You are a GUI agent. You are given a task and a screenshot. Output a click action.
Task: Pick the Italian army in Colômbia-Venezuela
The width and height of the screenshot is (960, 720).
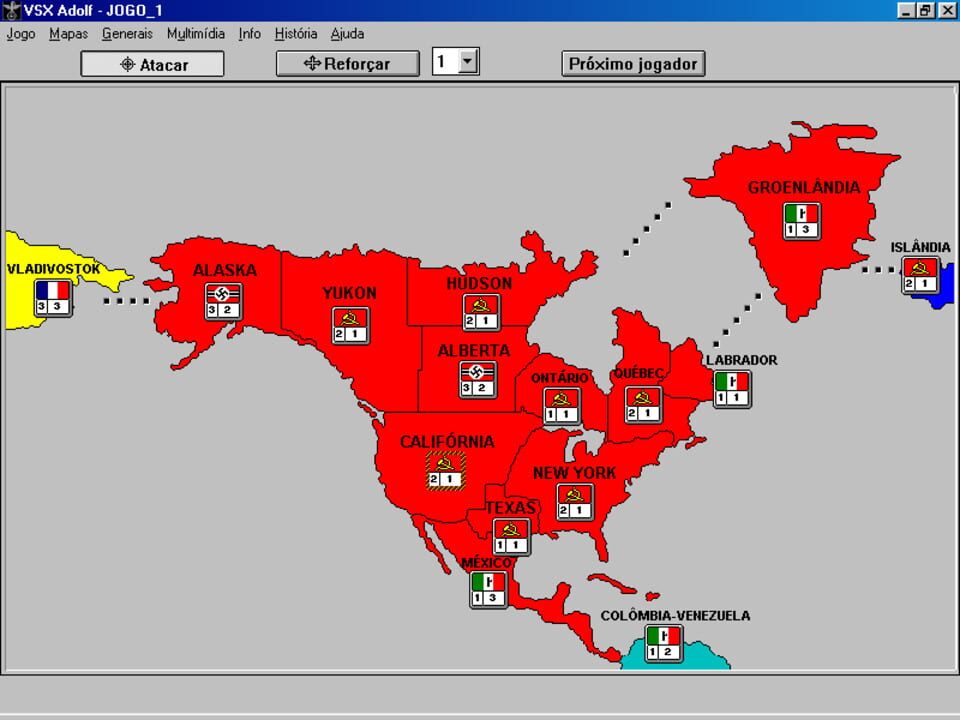[x=664, y=643]
